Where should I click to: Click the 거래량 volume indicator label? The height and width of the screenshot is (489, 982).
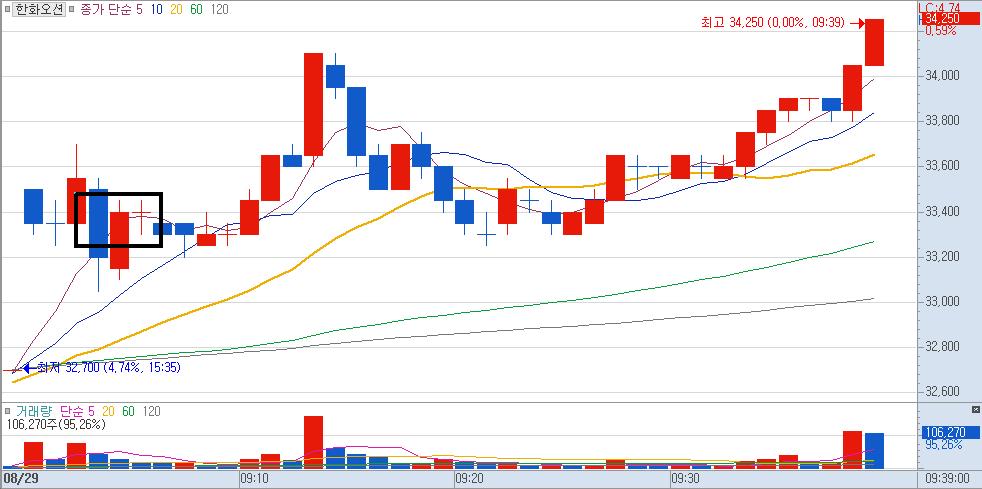point(34,411)
